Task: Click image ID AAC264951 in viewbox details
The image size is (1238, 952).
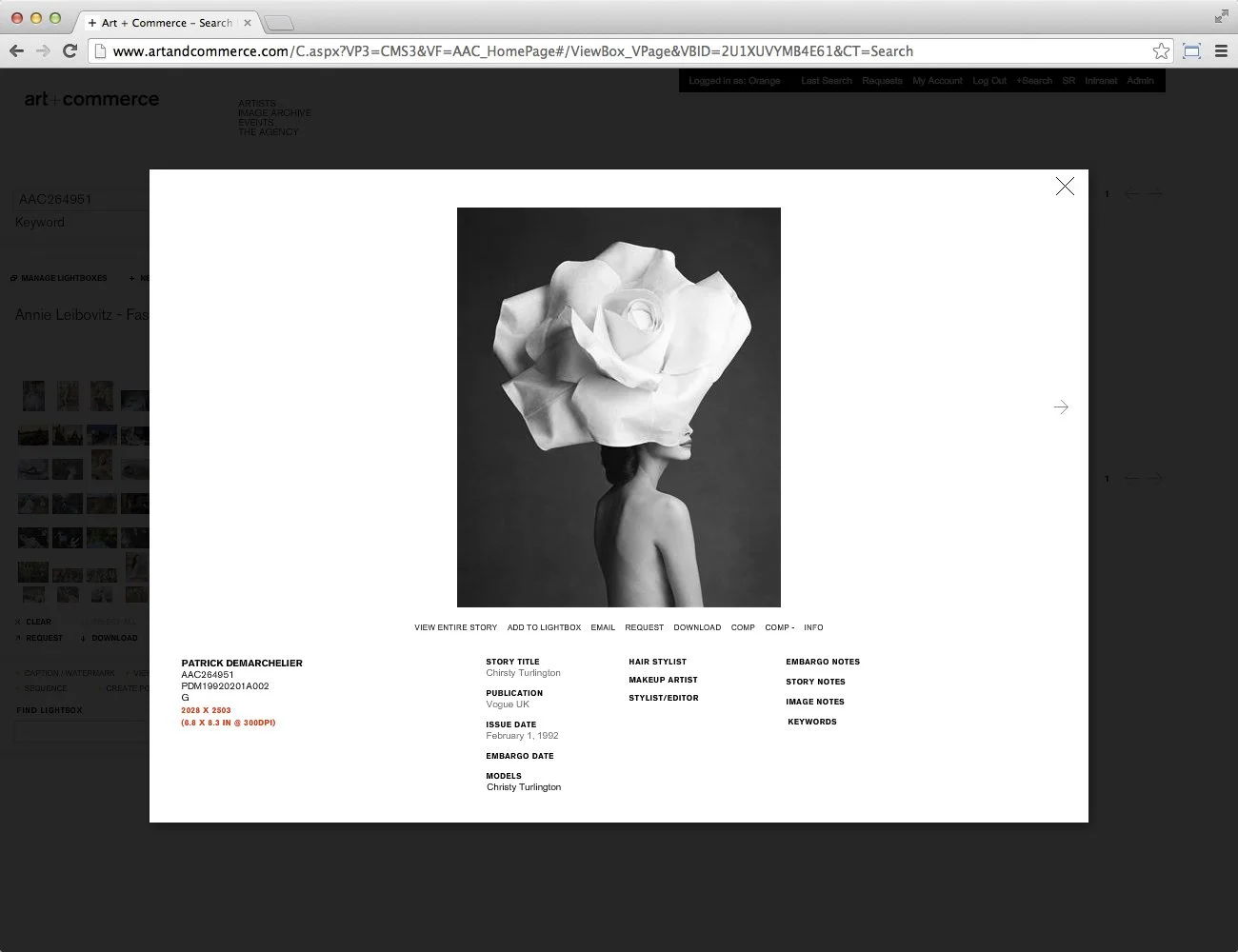Action: click(208, 675)
